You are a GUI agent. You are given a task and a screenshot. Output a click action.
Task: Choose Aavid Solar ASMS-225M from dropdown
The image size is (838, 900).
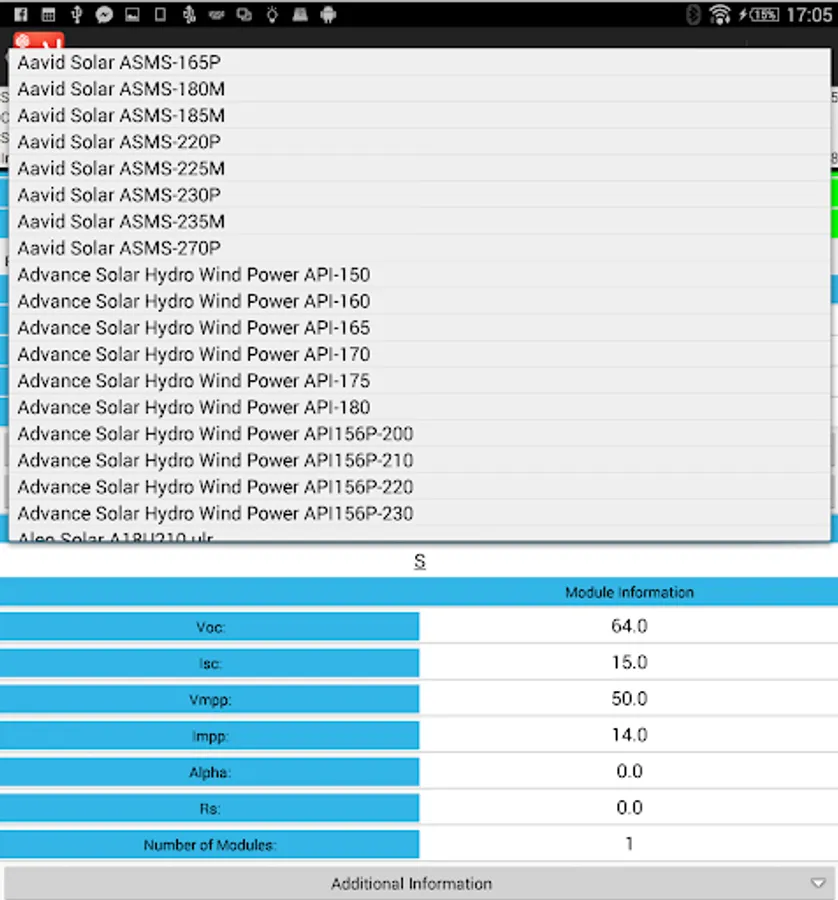pyautogui.click(x=420, y=168)
